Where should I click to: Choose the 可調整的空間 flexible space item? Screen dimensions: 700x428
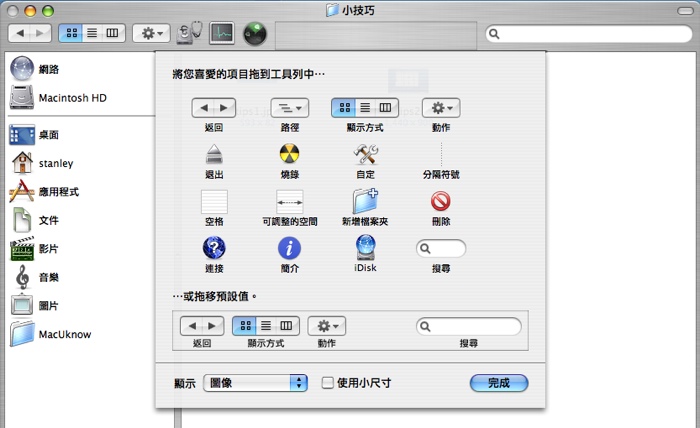click(290, 202)
